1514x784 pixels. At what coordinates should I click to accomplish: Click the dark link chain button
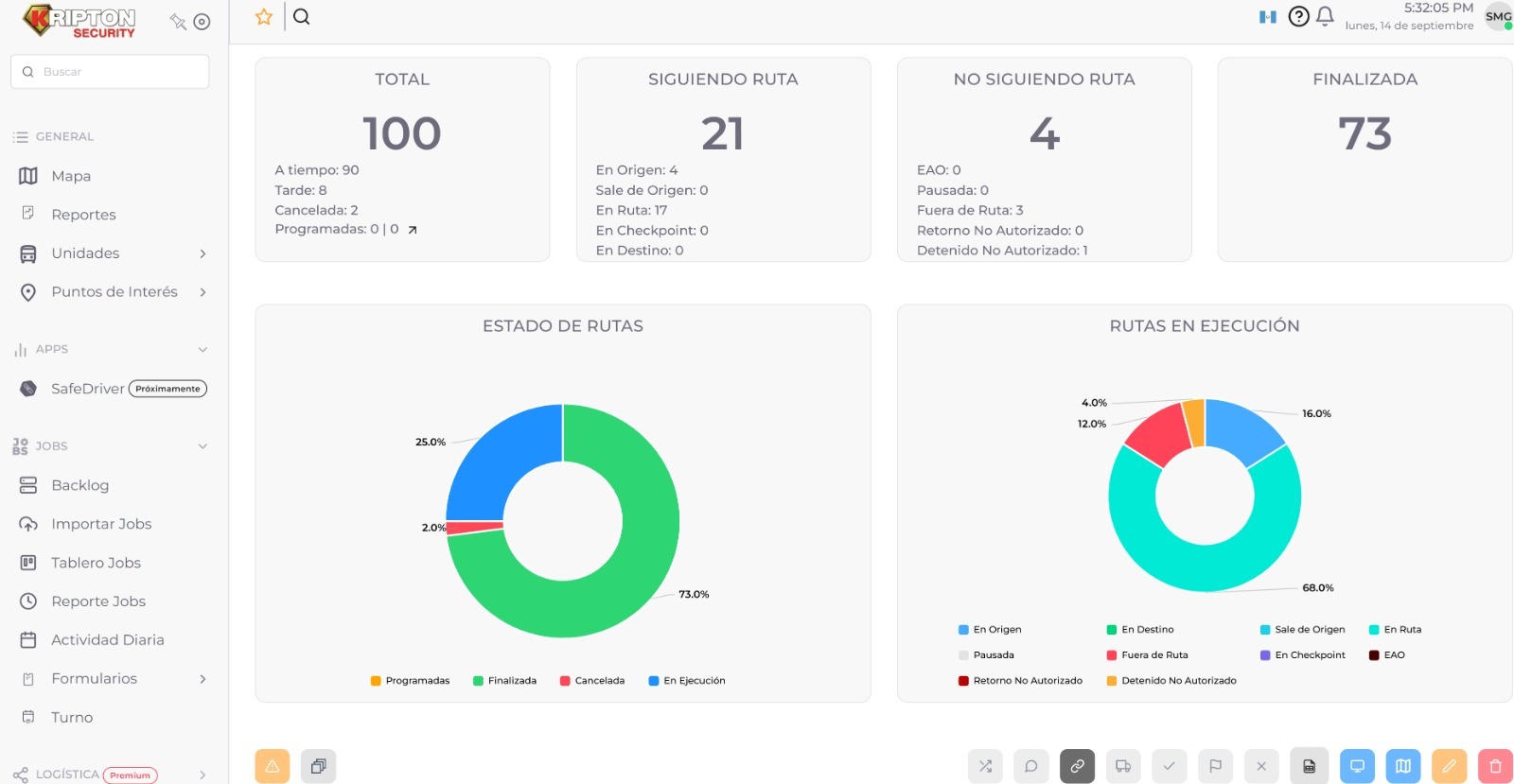pos(1078,766)
